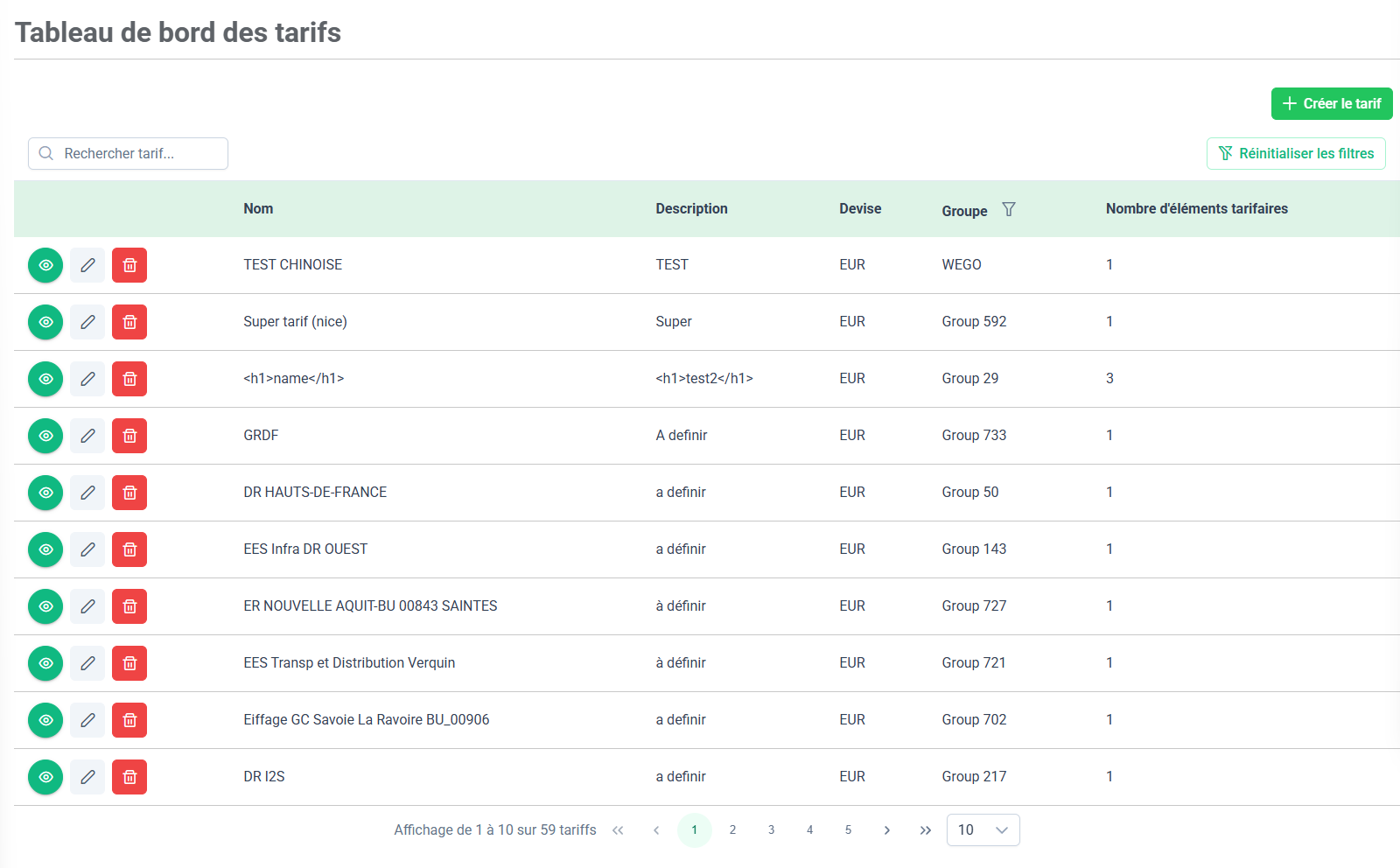This screenshot has height=868, width=1400.
Task: Expand the rows-per-page dropdown showing 10
Action: 983,829
